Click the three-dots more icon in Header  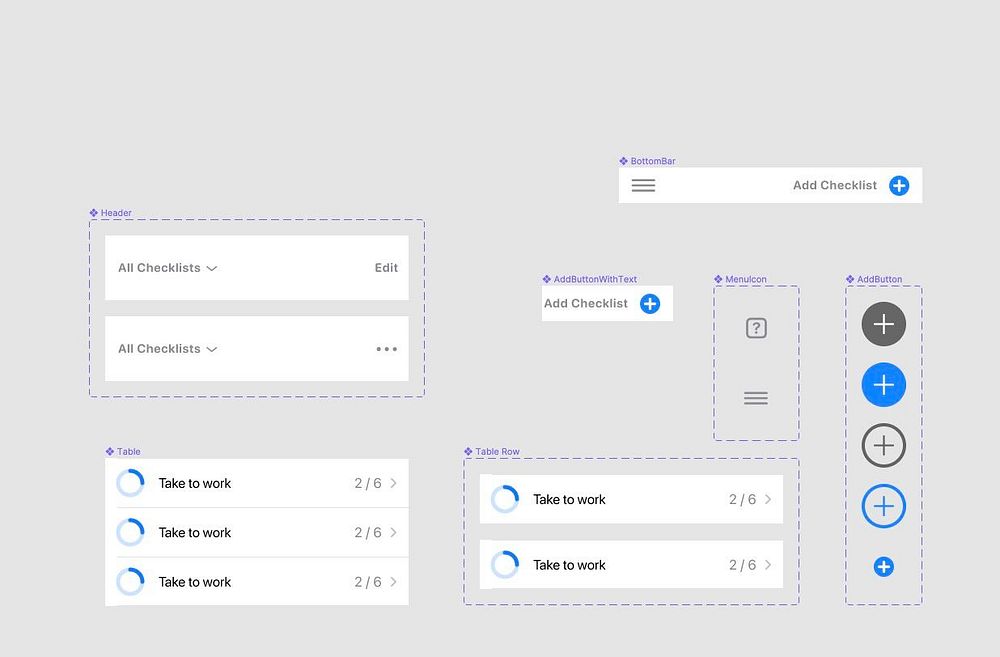(x=386, y=349)
